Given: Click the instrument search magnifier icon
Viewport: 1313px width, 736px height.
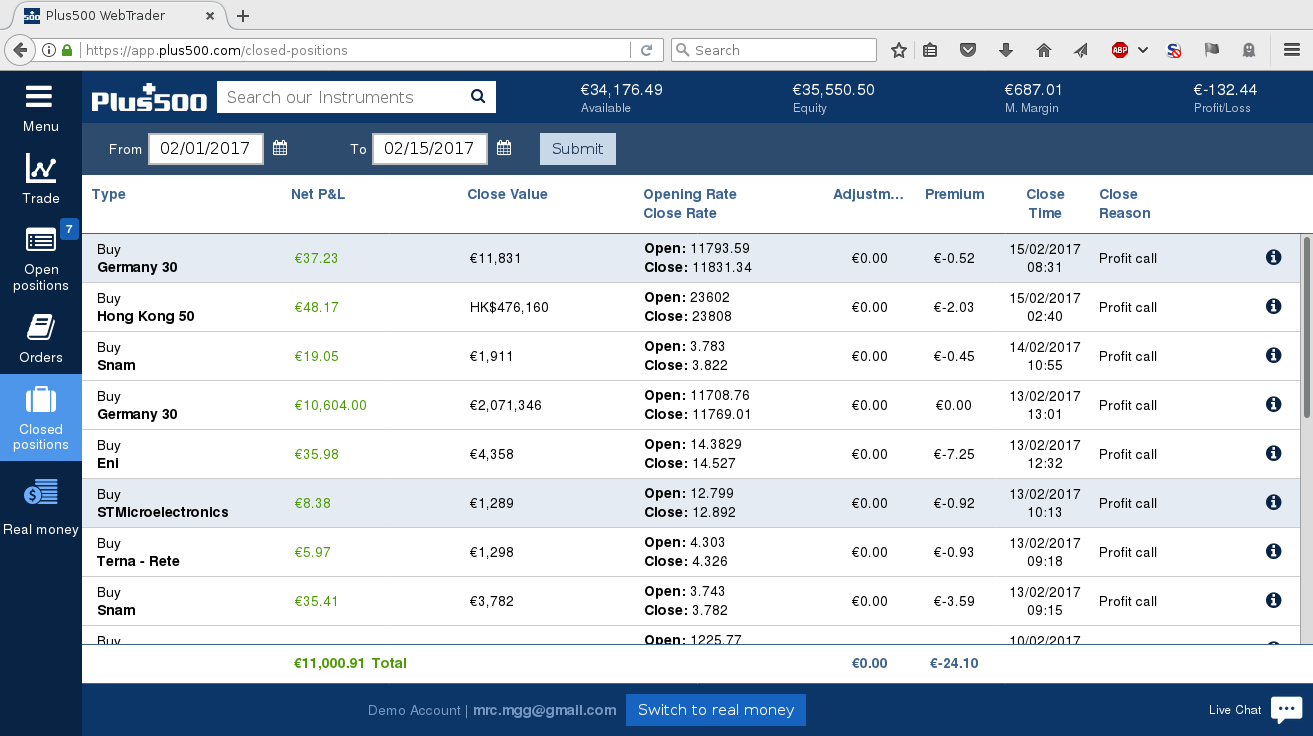Looking at the screenshot, I should click(x=478, y=97).
